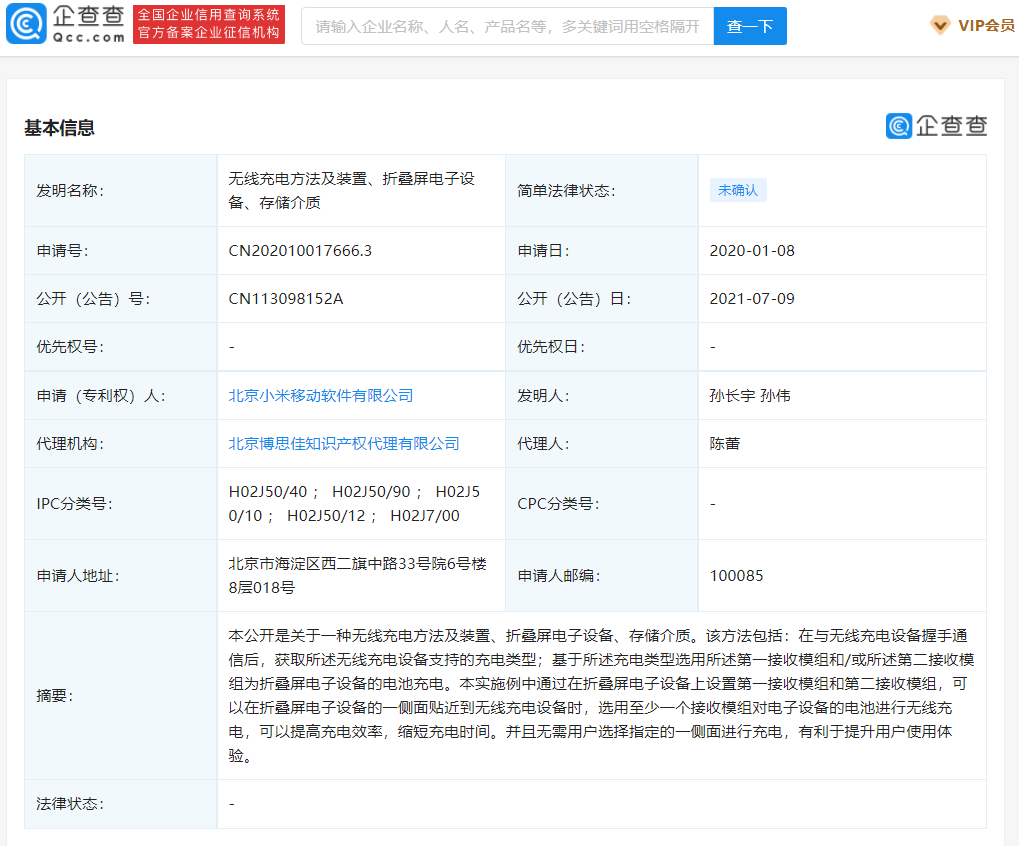The image size is (1019, 846).
Task: Click the 查一下 search button
Action: click(750, 26)
